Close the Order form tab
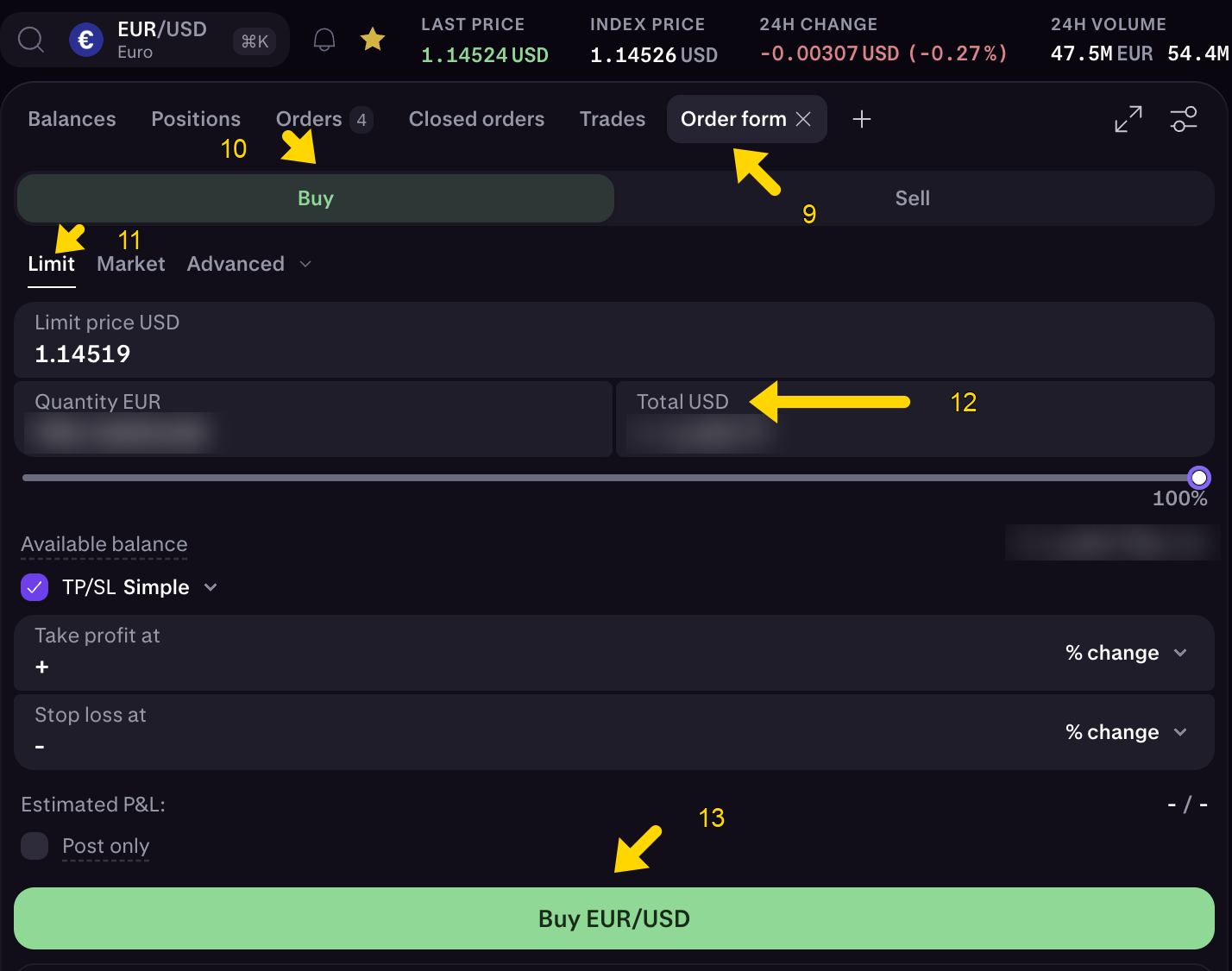This screenshot has height=971, width=1232. (x=803, y=119)
